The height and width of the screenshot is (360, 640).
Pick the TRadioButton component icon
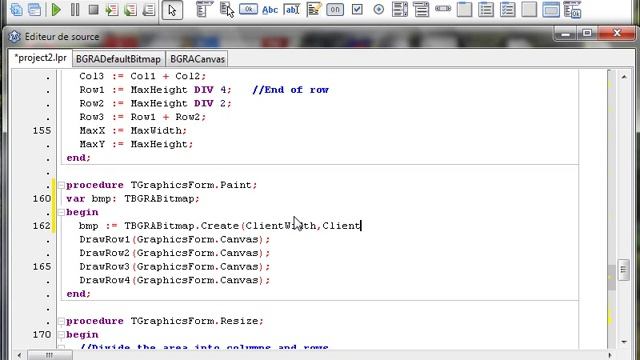(x=379, y=9)
